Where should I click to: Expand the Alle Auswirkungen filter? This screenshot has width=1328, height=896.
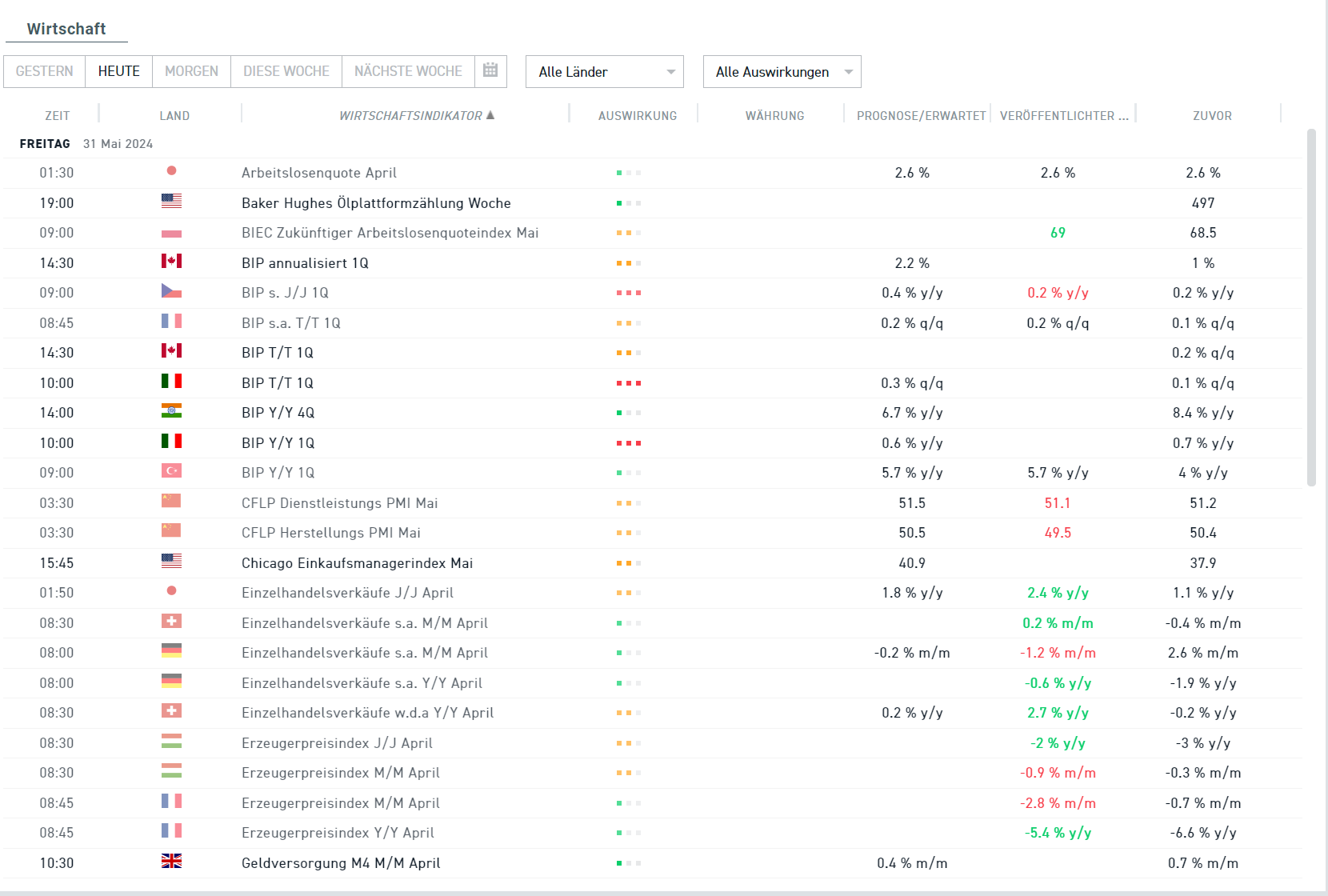click(782, 72)
